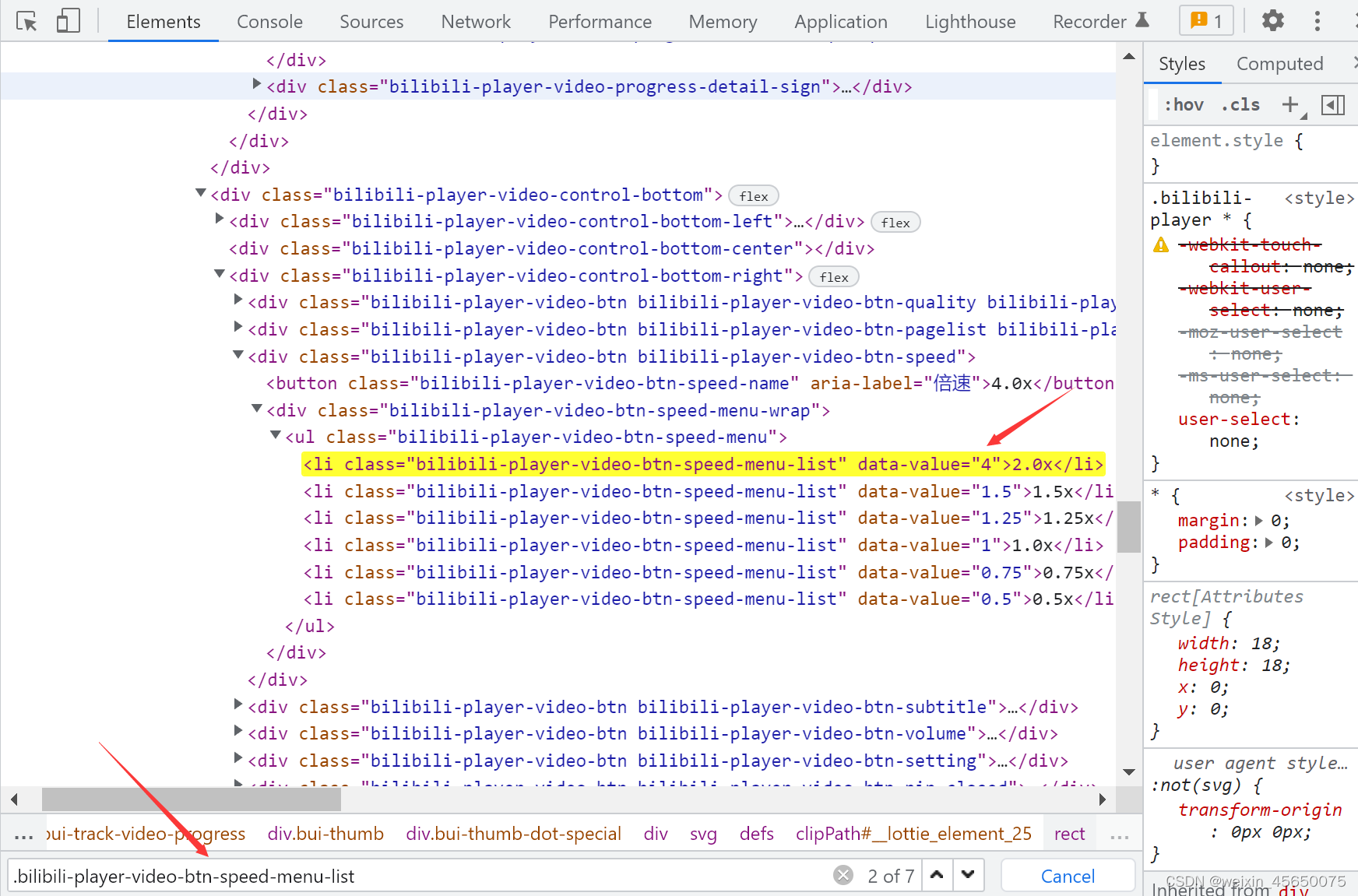Open the Network tab
1358x896 pixels.
(x=476, y=22)
